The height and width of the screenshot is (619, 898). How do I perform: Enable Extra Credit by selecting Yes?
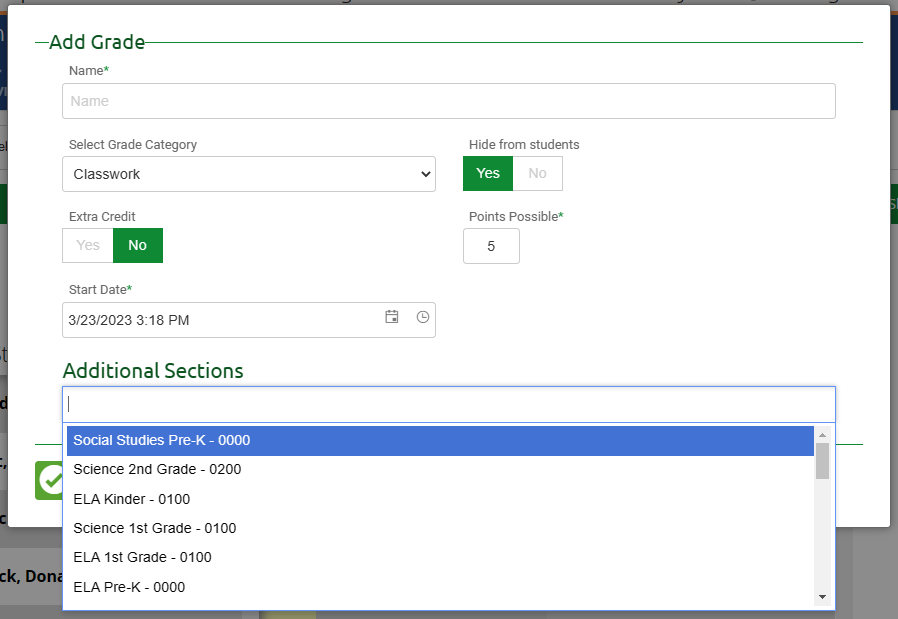[x=87, y=245]
